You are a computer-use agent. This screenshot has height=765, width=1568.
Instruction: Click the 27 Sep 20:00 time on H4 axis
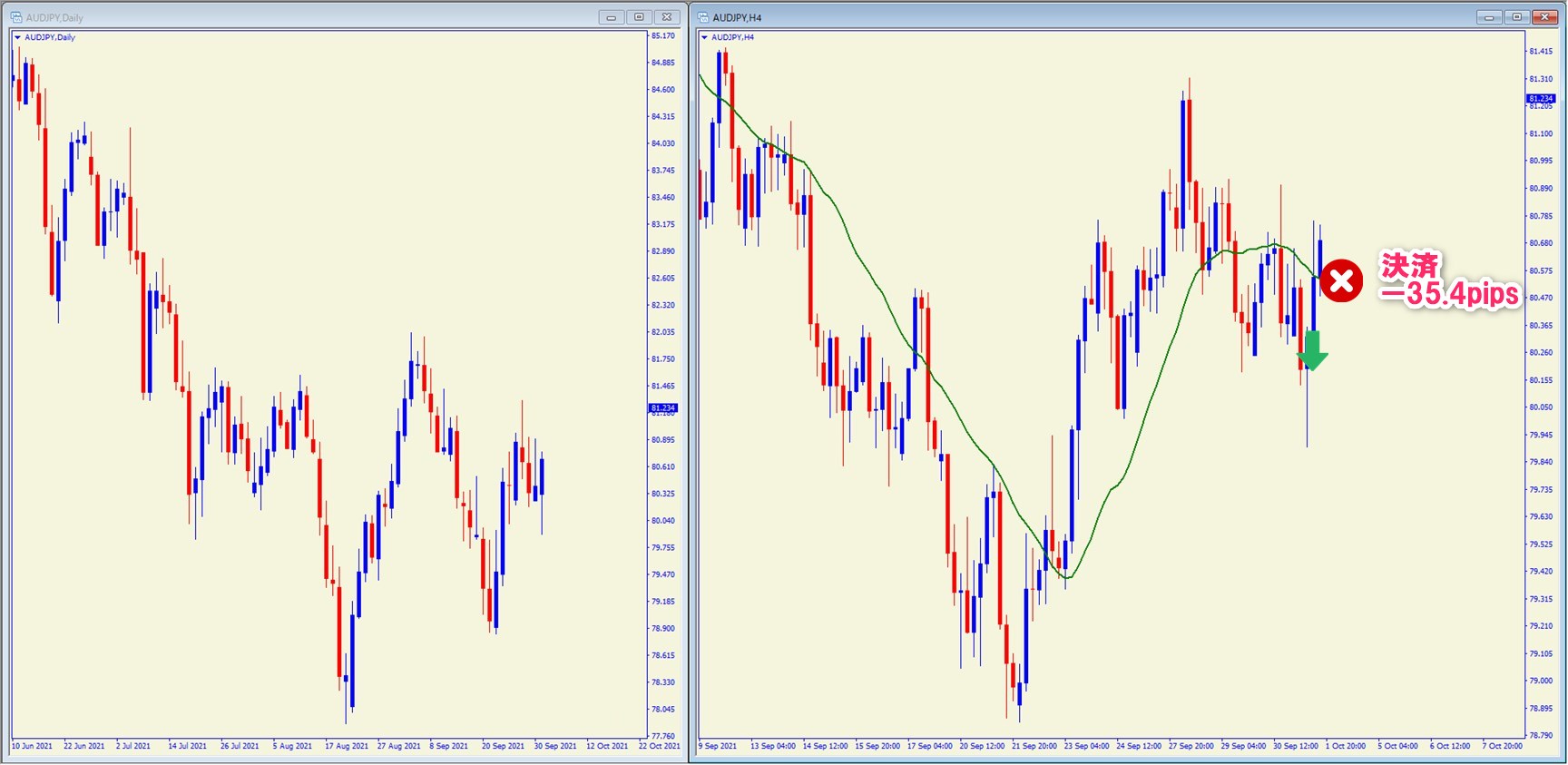[1191, 747]
